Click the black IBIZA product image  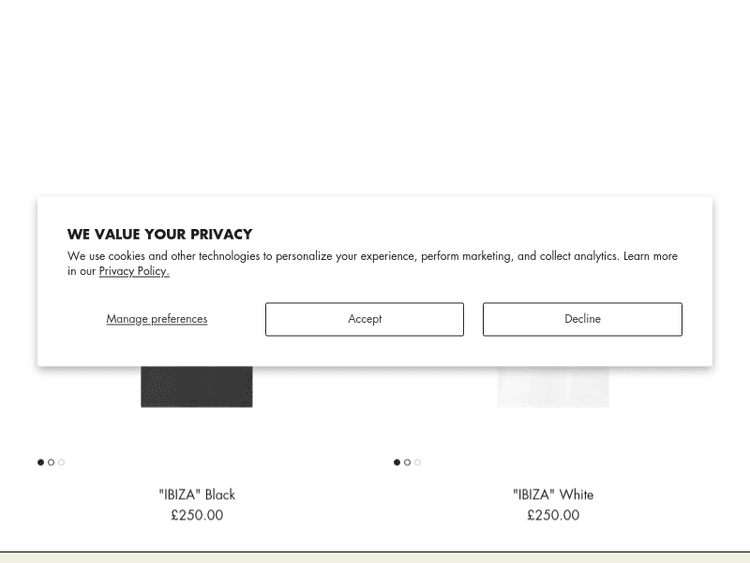tap(196, 387)
